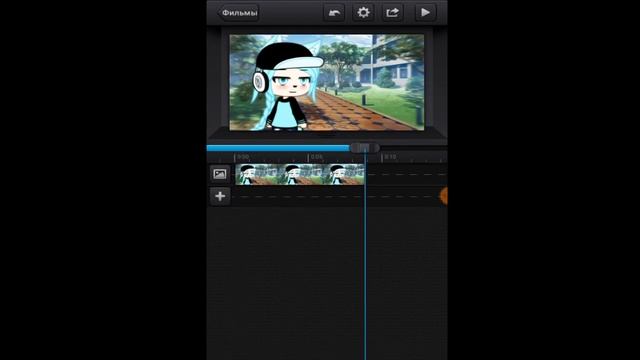Screen dimensions: 640x360
Task: Add a new track with plus icon
Action: tap(220, 196)
